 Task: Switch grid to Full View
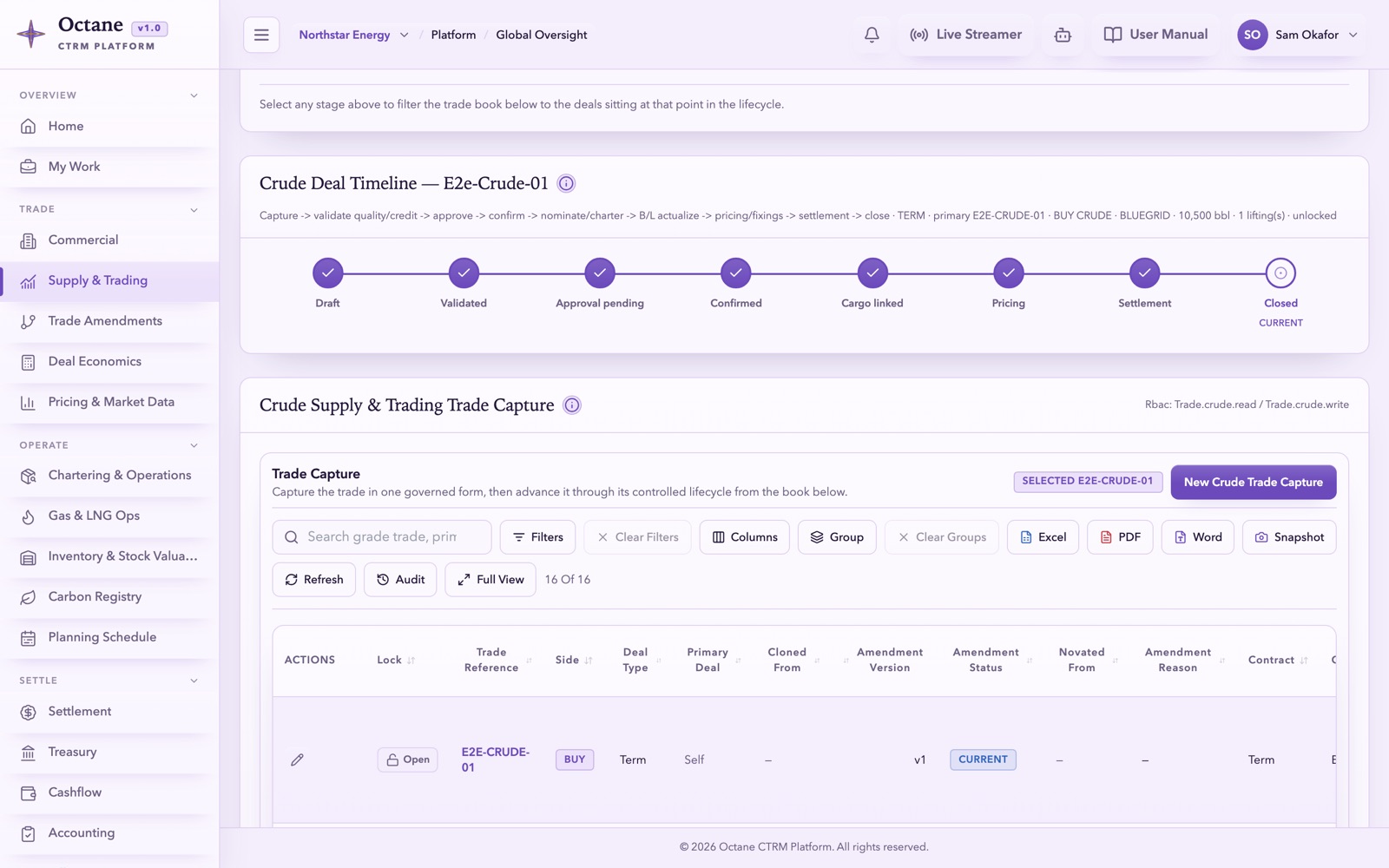(x=490, y=580)
